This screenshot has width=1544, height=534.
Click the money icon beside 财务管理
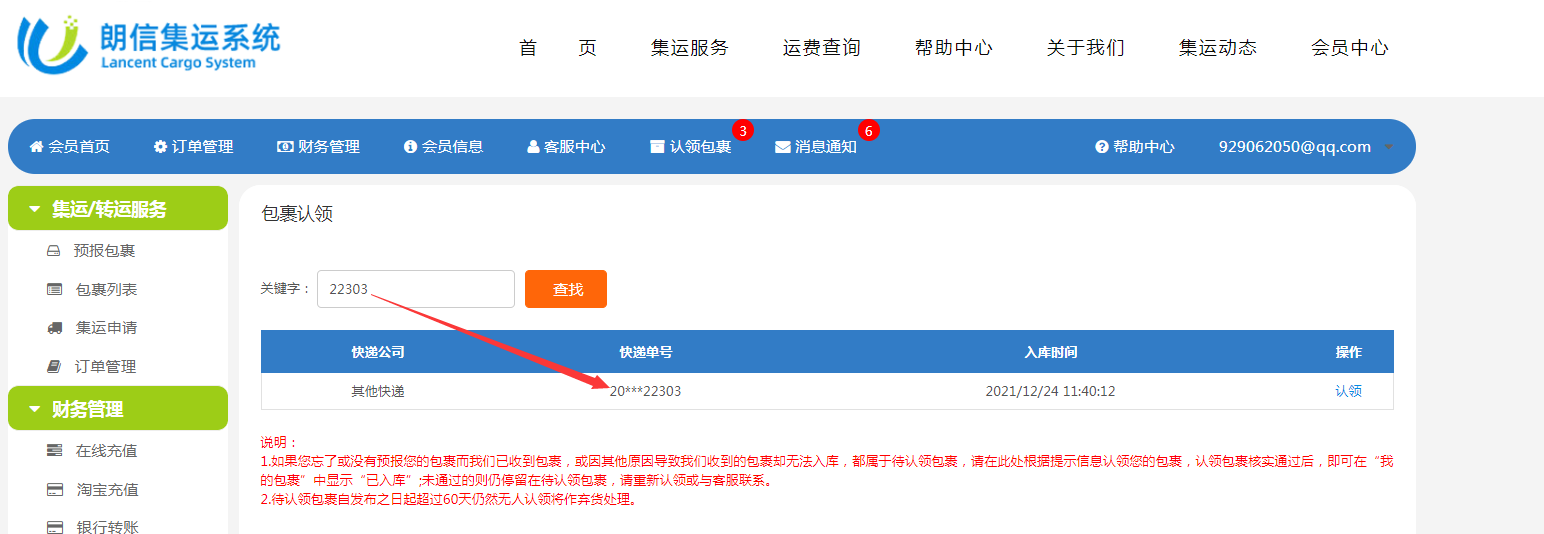[x=285, y=147]
